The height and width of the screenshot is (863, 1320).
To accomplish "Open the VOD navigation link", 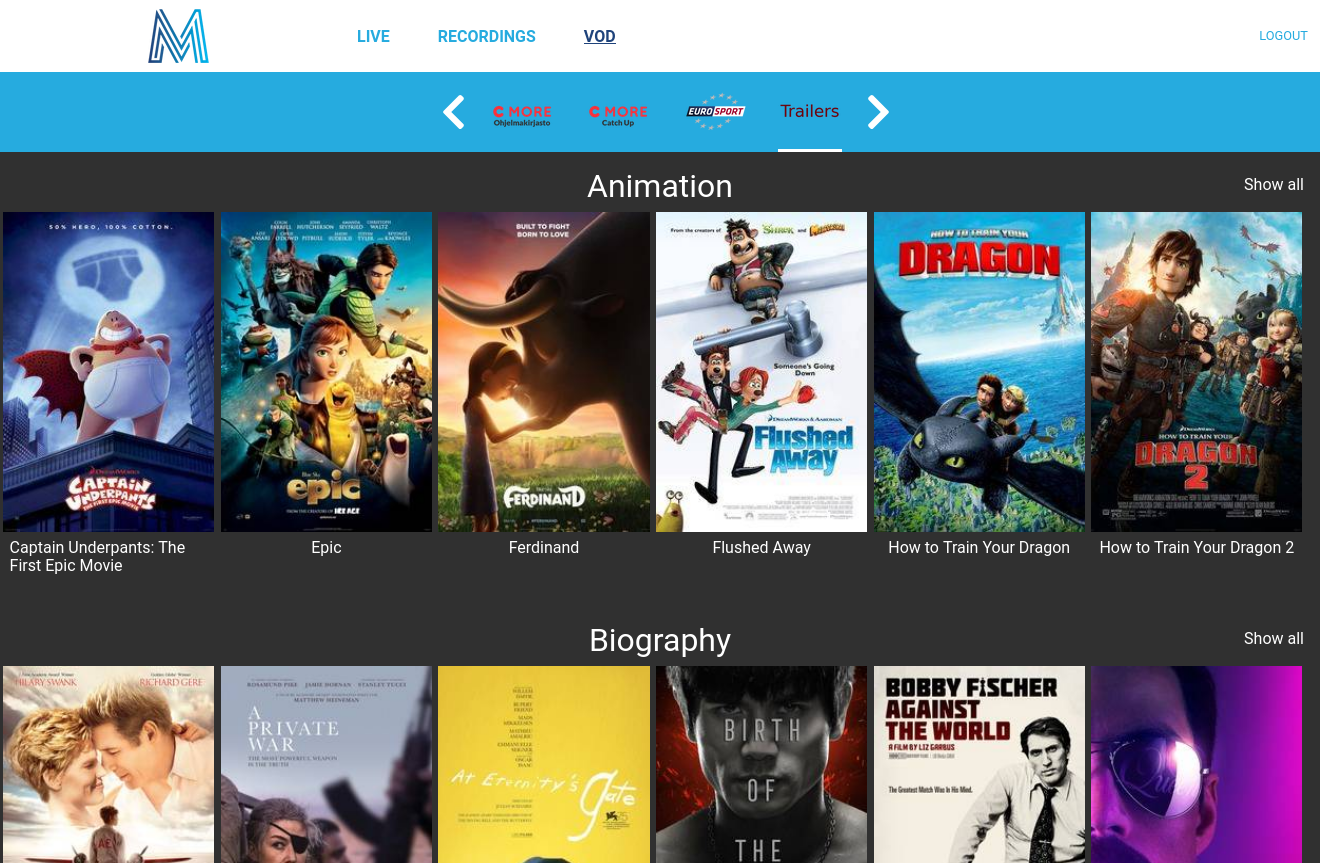I will tap(599, 36).
